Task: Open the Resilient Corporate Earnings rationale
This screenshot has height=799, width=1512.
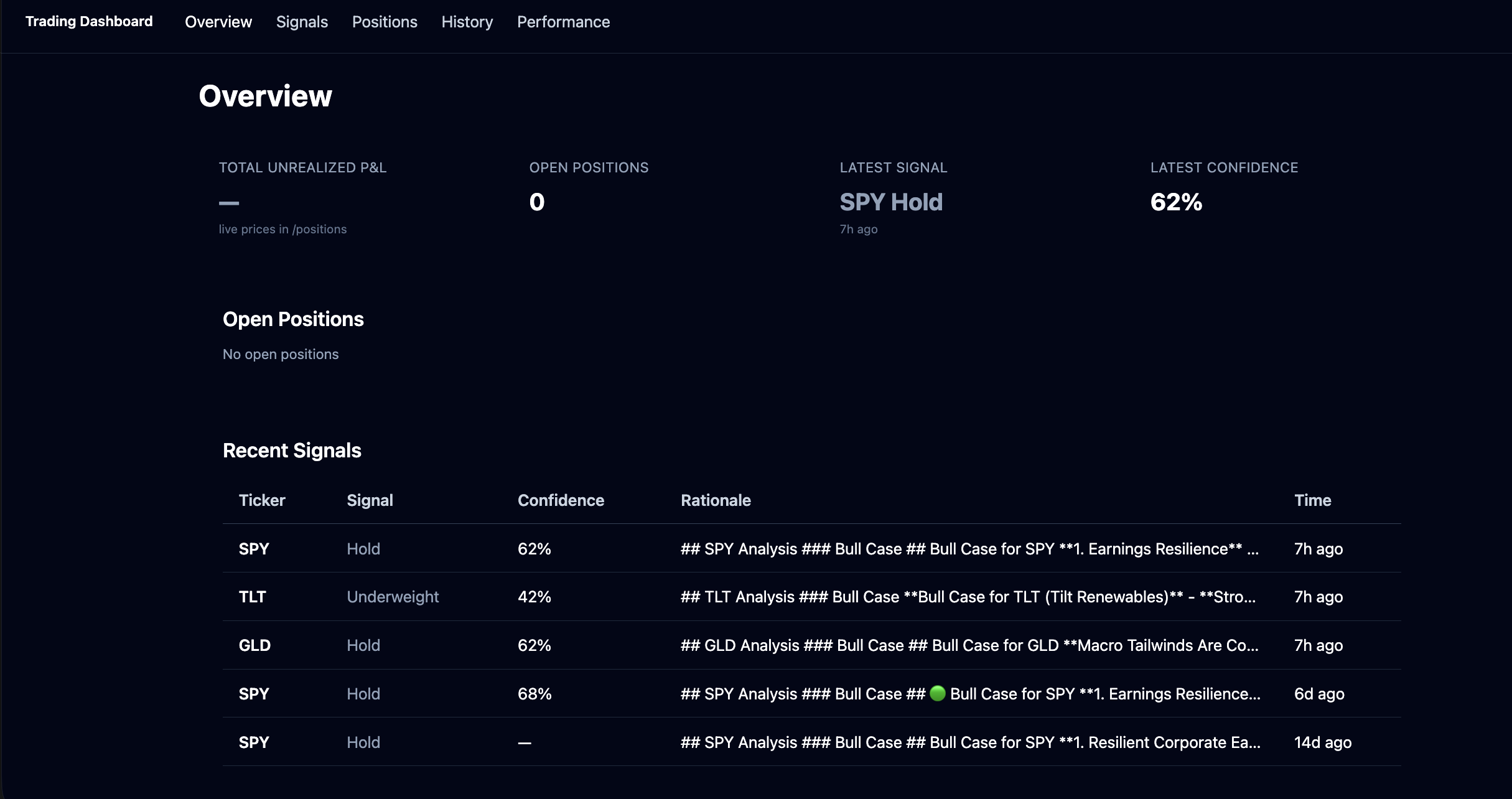Action: click(971, 742)
